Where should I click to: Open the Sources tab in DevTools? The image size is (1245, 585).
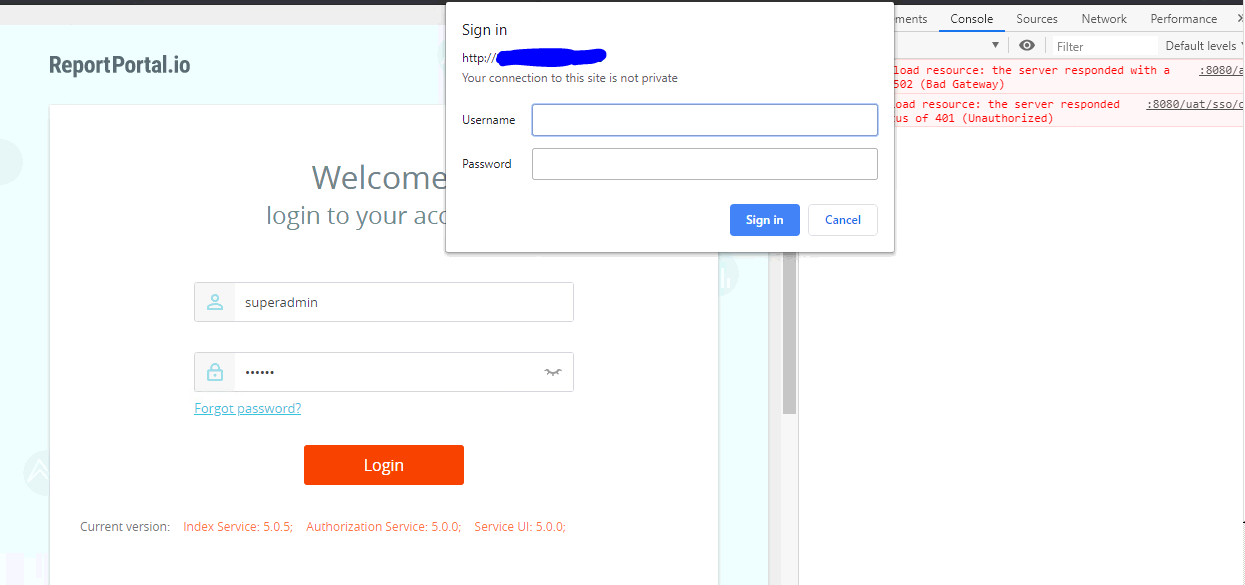click(x=1036, y=18)
